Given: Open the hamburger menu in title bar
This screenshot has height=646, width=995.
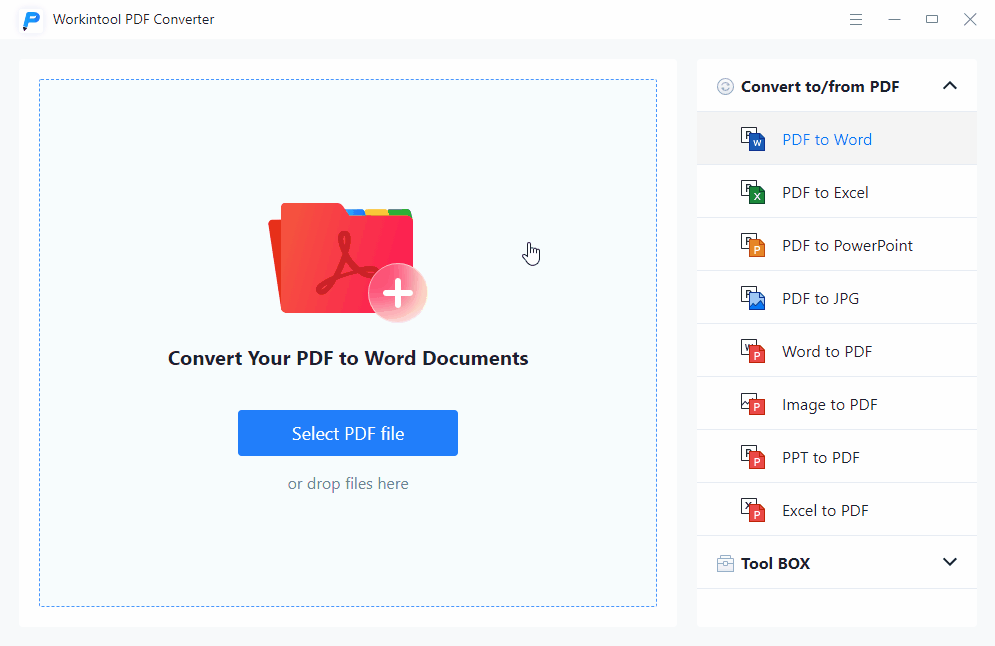Looking at the screenshot, I should [x=855, y=20].
